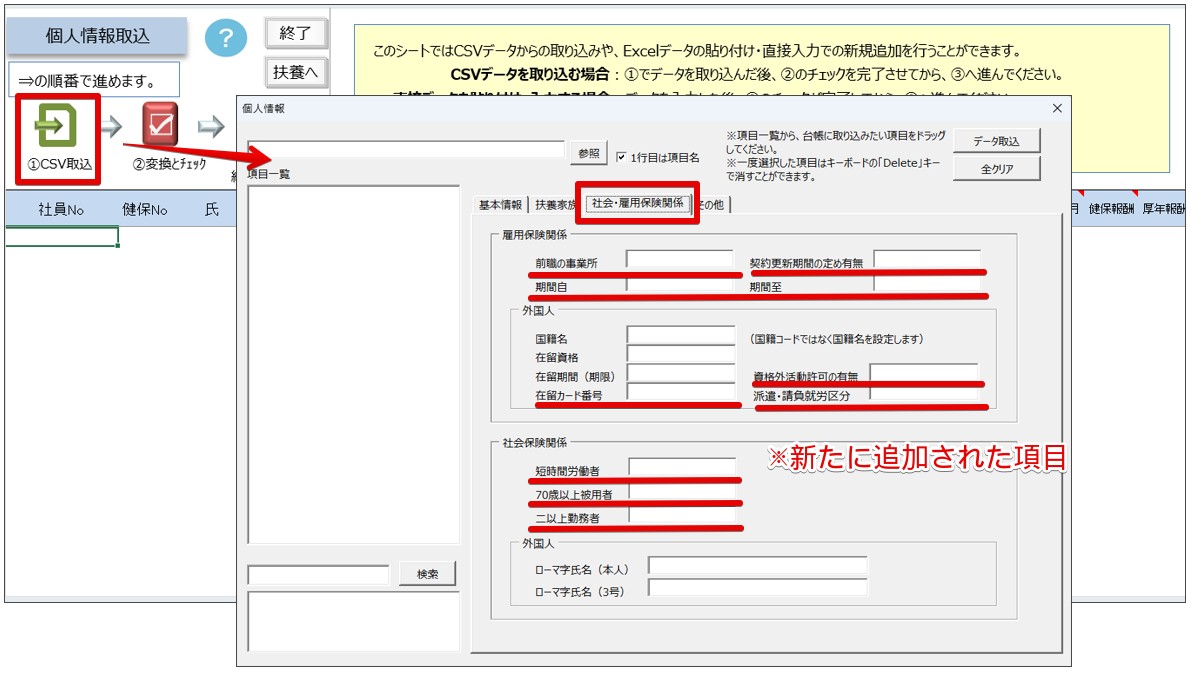Click the ローマ字氏名（本人） field
This screenshot has width=1191, height=673.
757,566
